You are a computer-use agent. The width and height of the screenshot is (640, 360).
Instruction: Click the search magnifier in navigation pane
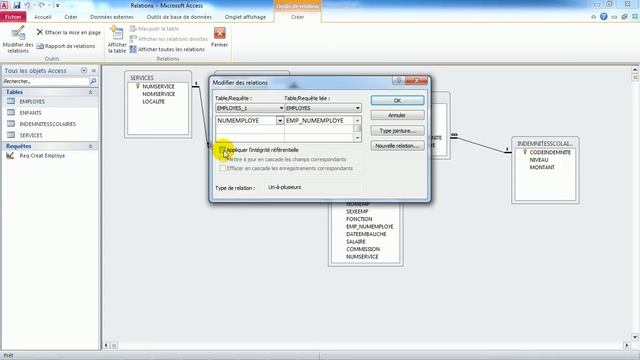tap(93, 81)
